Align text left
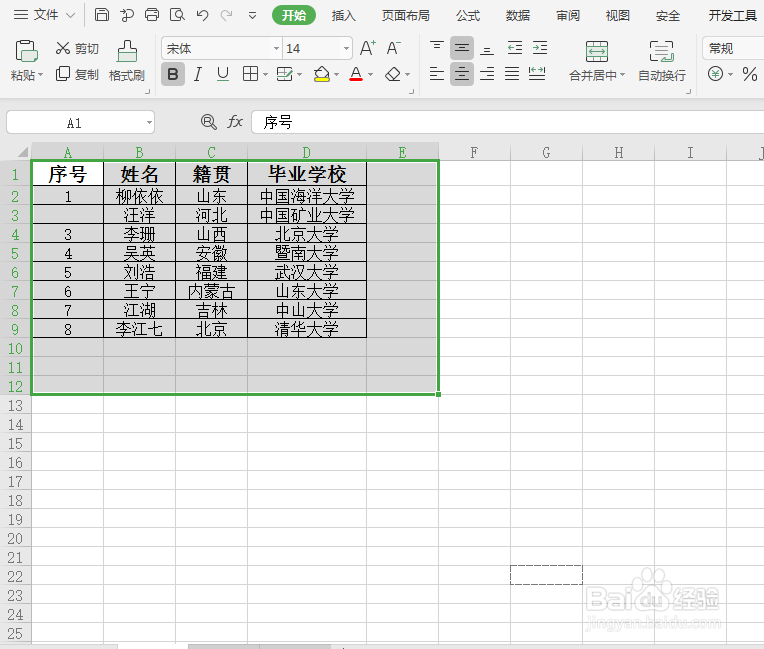Viewport: 764px width, 649px height. tap(437, 74)
